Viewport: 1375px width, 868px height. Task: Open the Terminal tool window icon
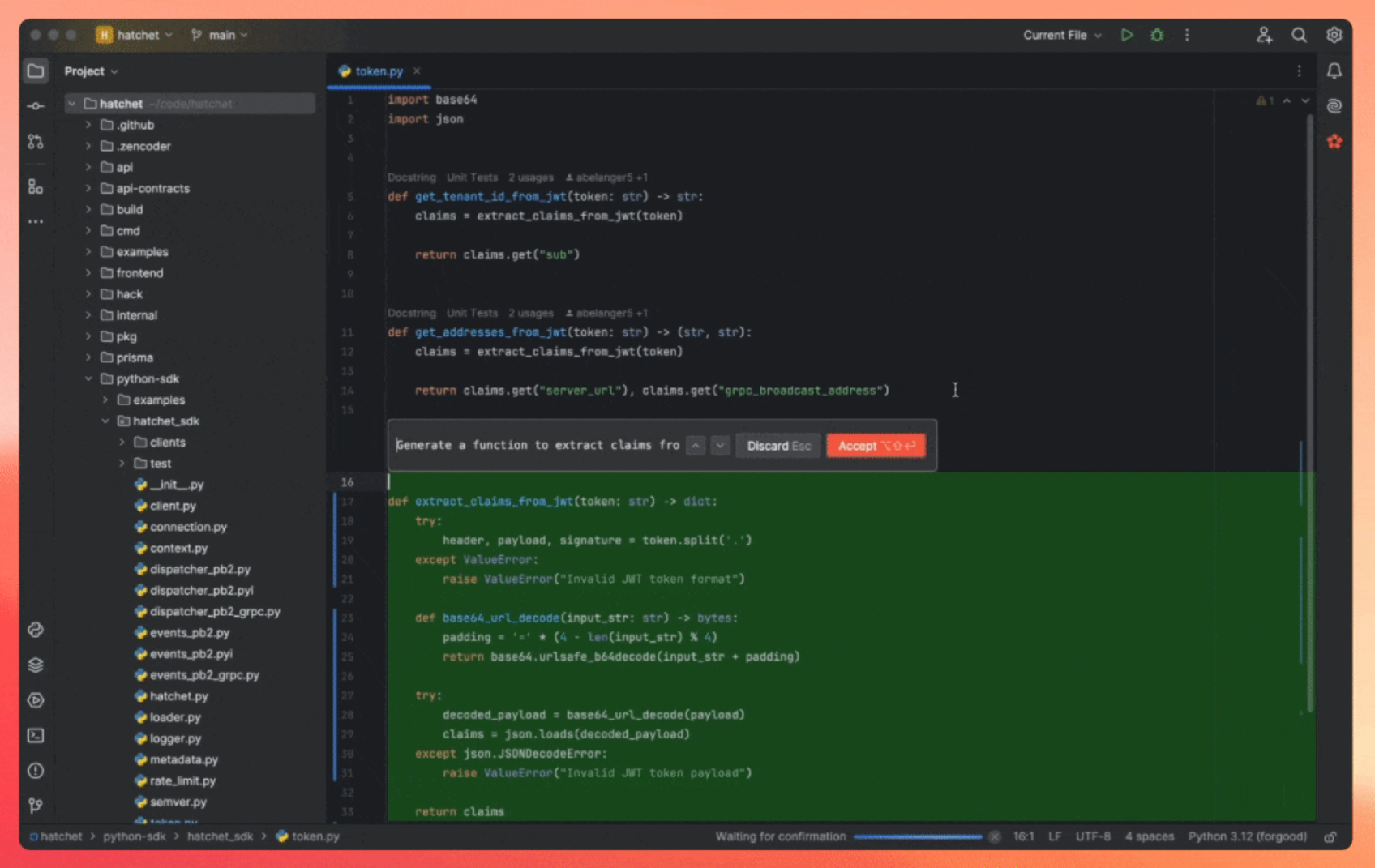click(x=36, y=735)
